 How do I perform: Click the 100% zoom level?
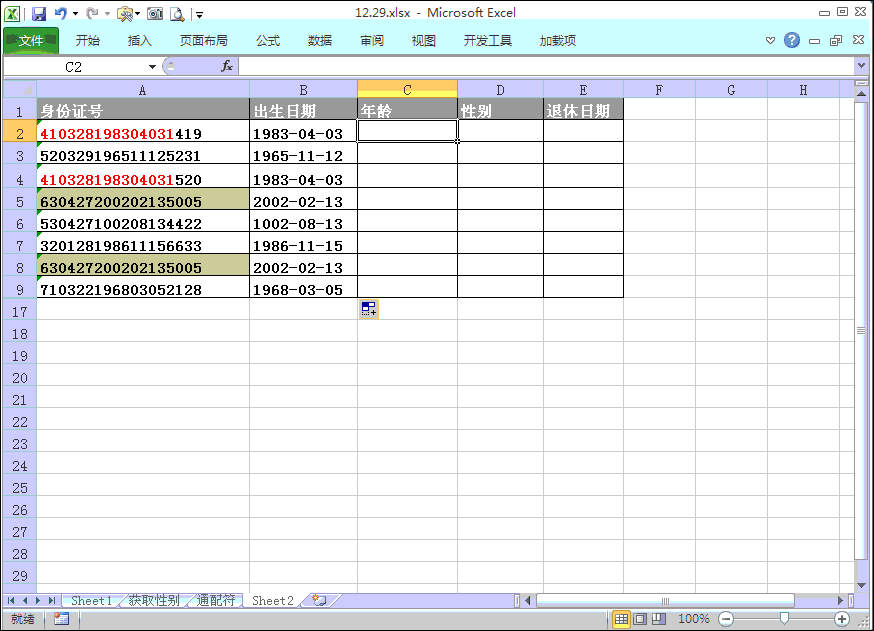point(693,619)
